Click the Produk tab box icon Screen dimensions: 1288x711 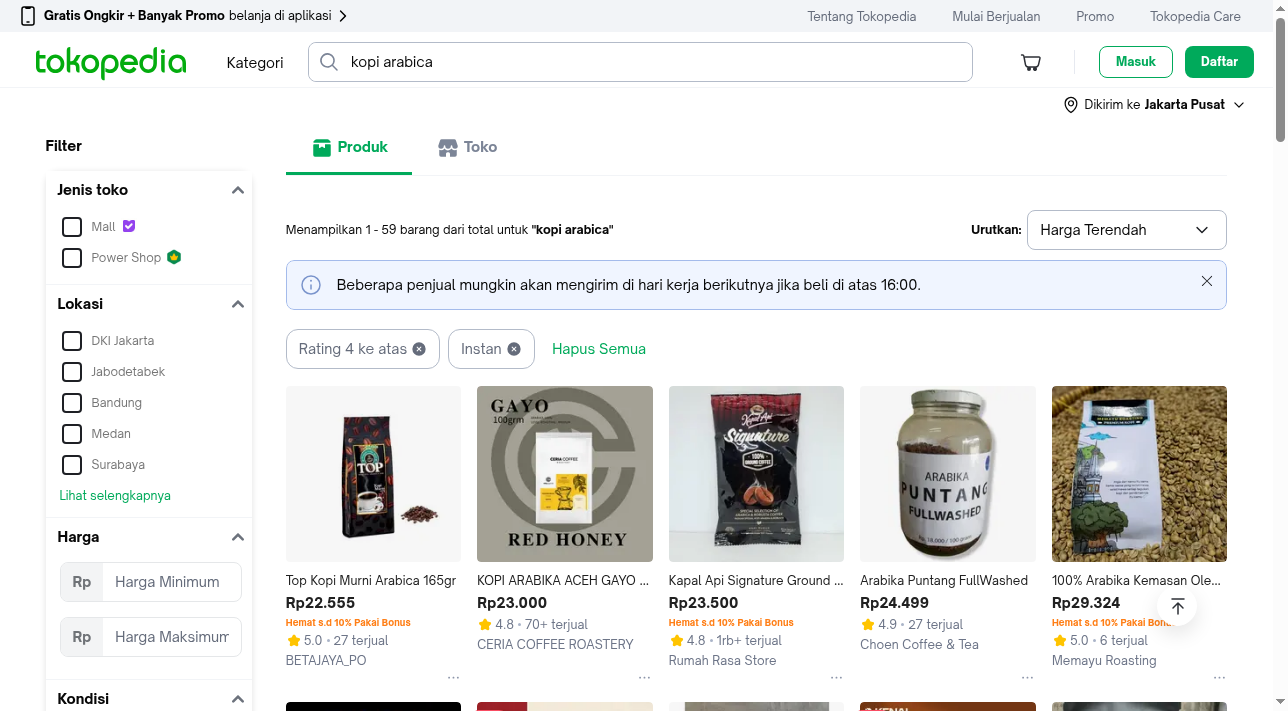[x=322, y=147]
